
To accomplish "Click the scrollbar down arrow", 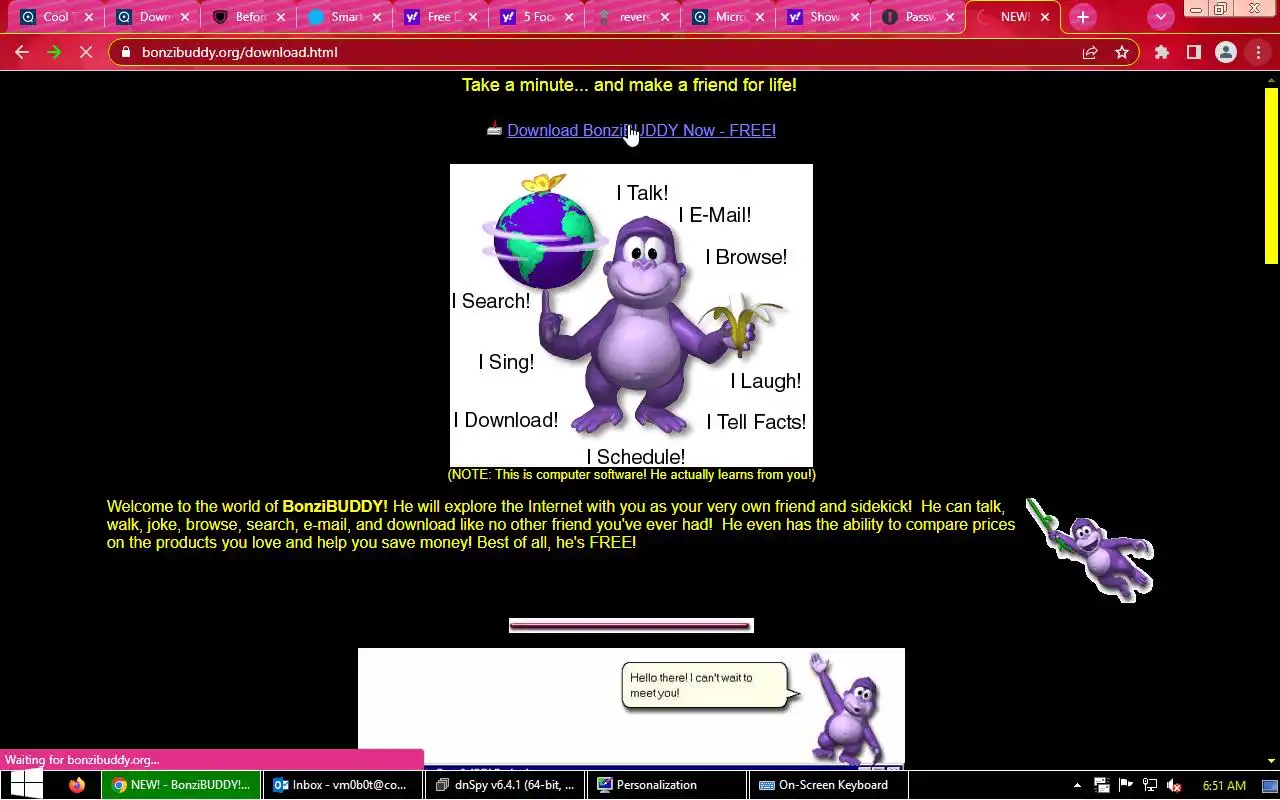I will [1271, 761].
